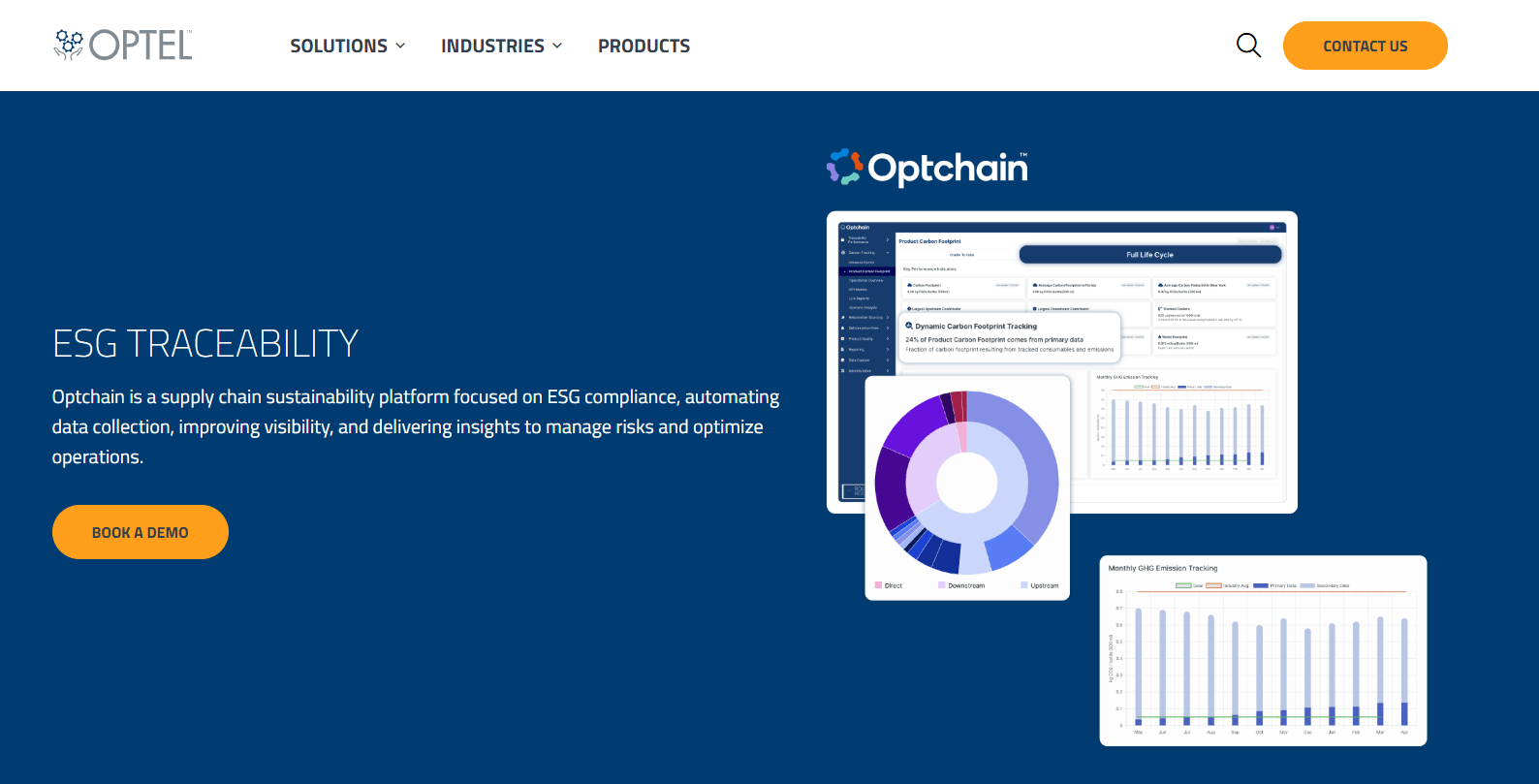Image resolution: width=1539 pixels, height=784 pixels.
Task: Click the ESG TRACEABILITY heading
Action: [x=205, y=344]
